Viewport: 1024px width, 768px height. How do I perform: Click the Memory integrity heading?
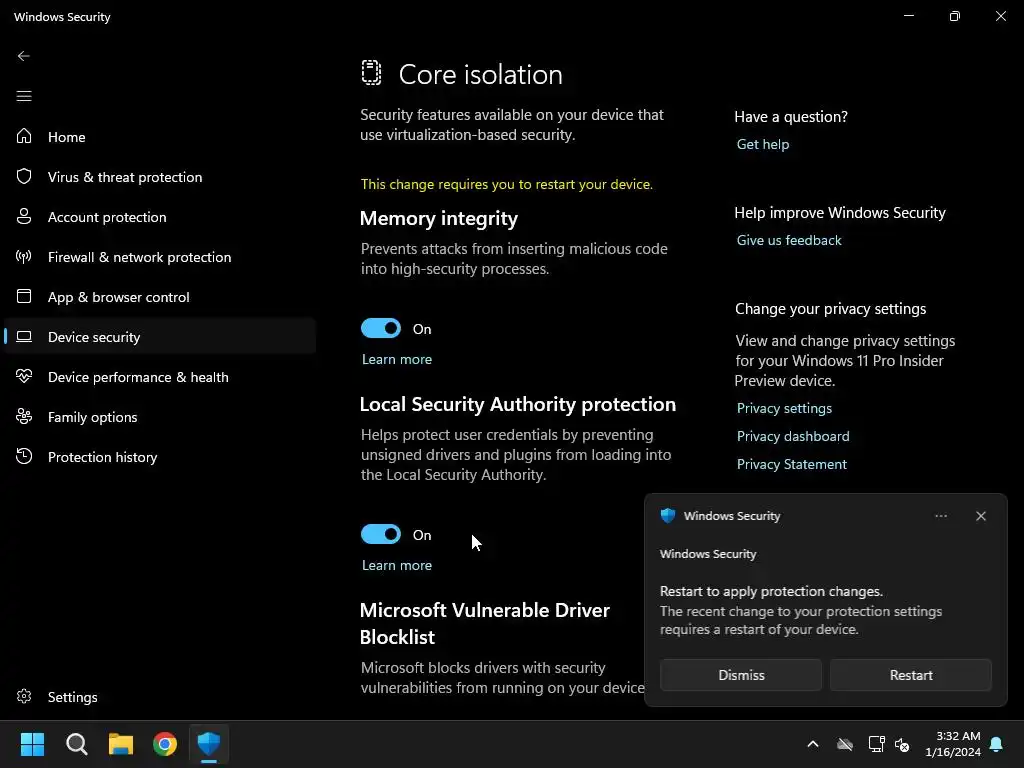[439, 218]
